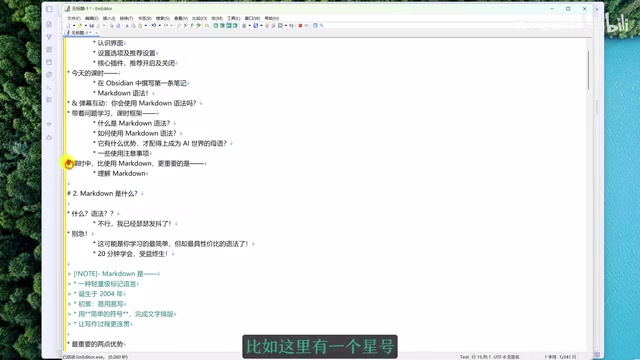Click the line '一种轻量级标记语言'
Image resolution: width=640 pixels, height=360 pixels.
107,284
